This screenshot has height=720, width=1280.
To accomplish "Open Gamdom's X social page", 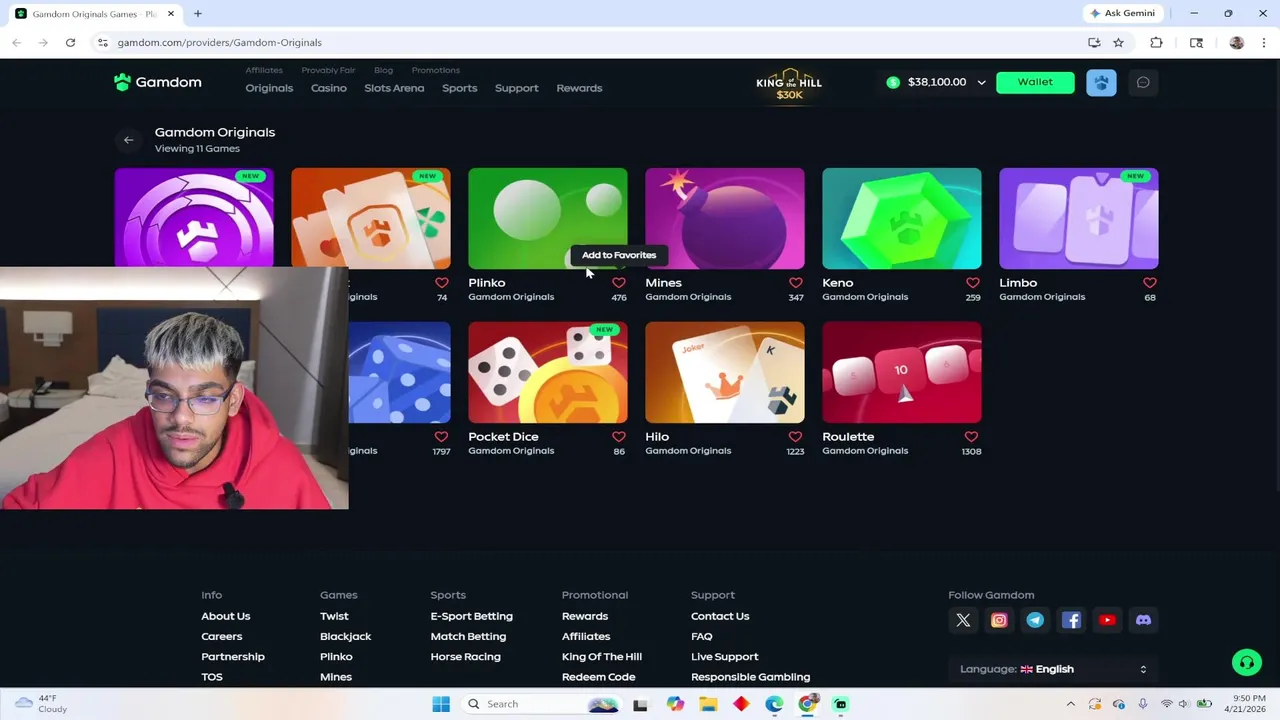I will [x=963, y=620].
